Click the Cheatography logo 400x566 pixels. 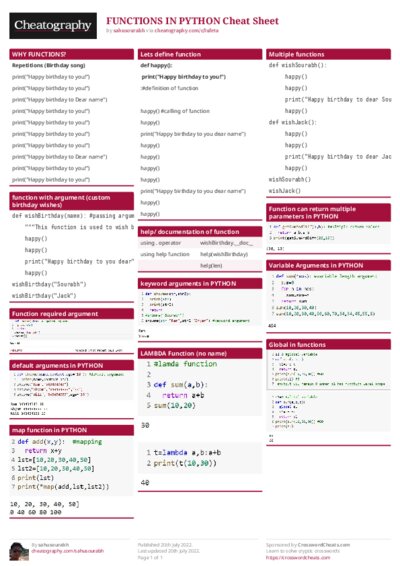tap(53, 26)
